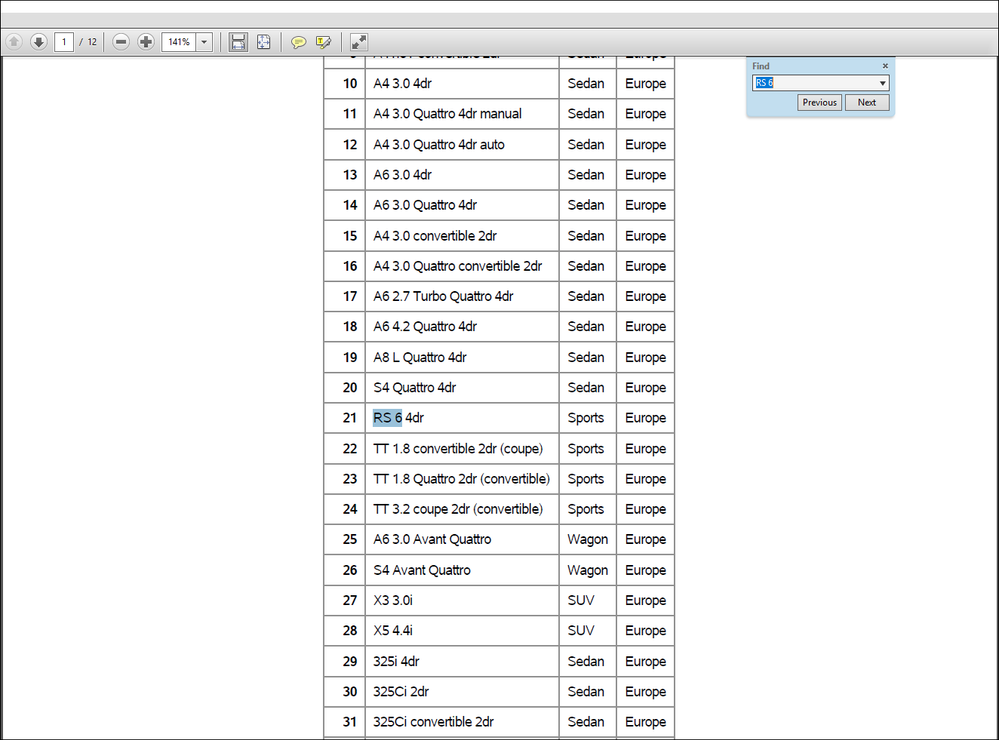
Task: Click 'Europe' origin in row 31
Action: tap(645, 722)
